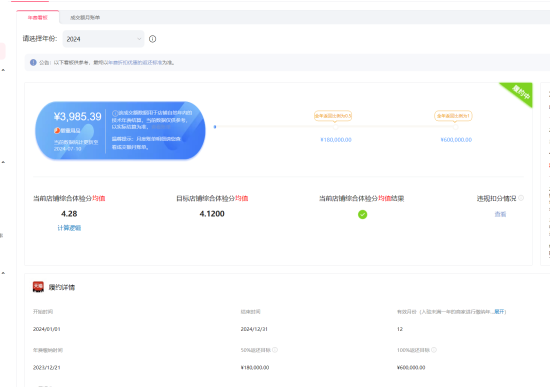Image resolution: width=550 pixels, height=387 pixels.
Task: Expand the truncated 有效月份 note via 展开
Action: click(499, 312)
